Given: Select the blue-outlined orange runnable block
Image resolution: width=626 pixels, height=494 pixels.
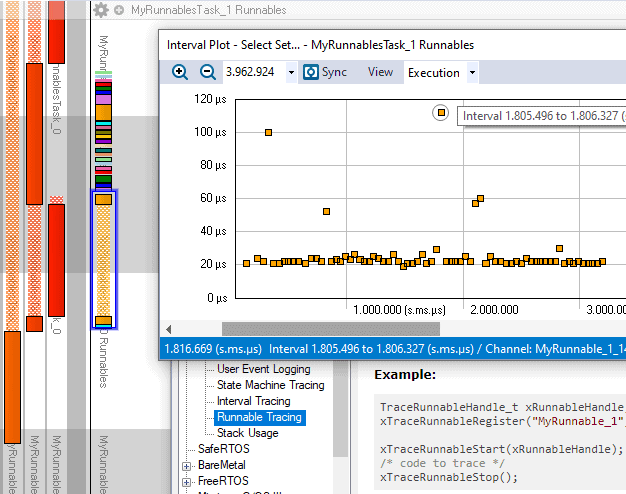Looking at the screenshot, I should 104,260.
